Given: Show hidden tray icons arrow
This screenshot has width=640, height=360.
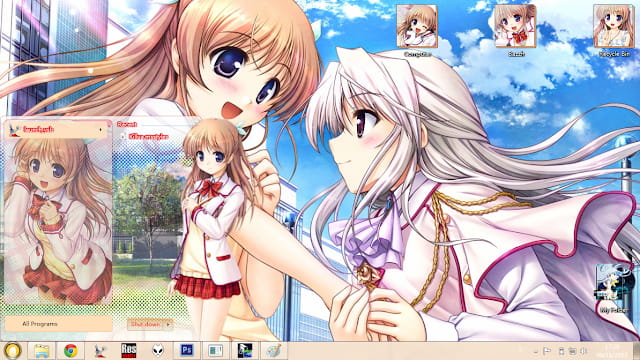Looking at the screenshot, I should click(x=536, y=351).
